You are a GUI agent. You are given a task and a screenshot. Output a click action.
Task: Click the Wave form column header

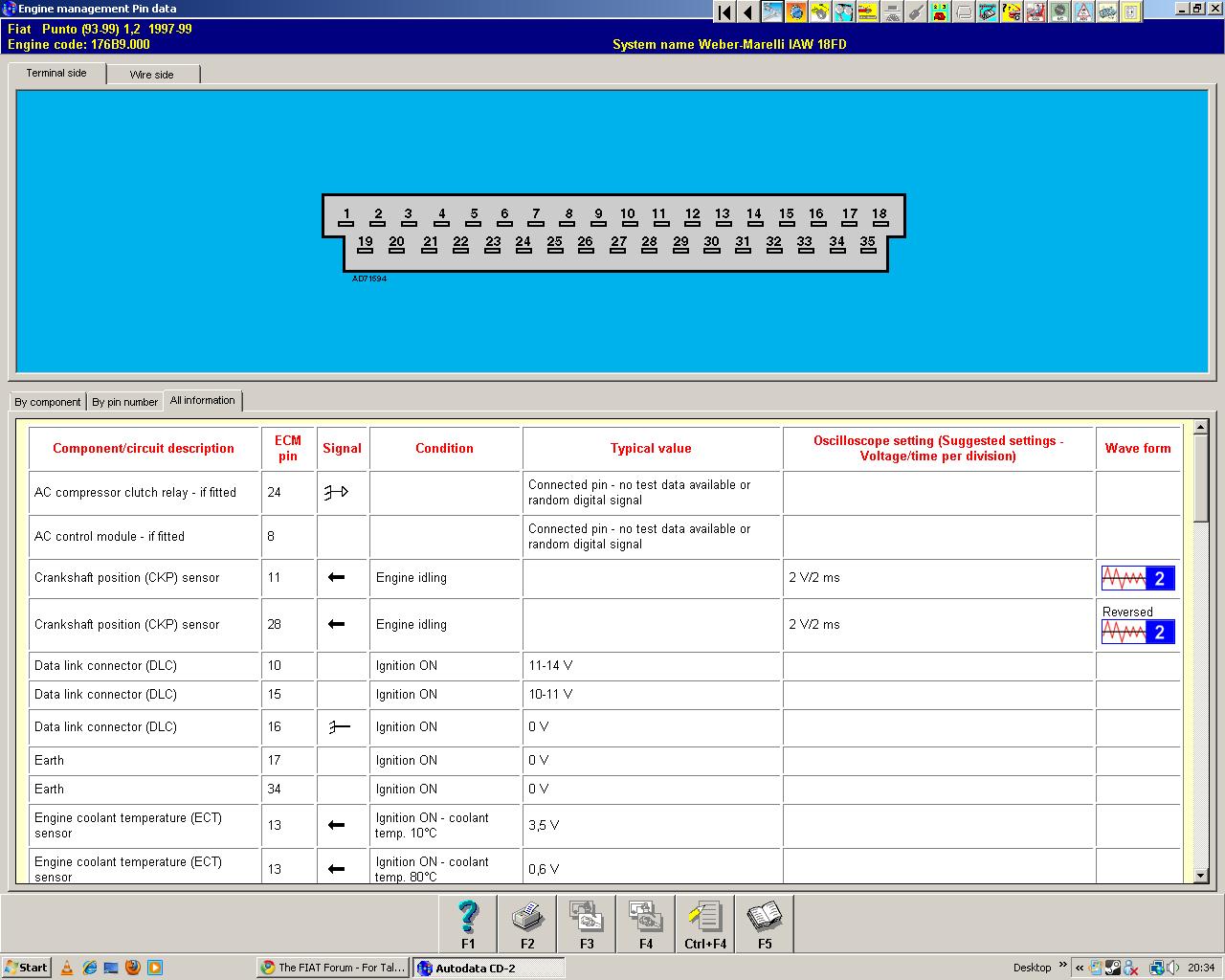click(1138, 448)
